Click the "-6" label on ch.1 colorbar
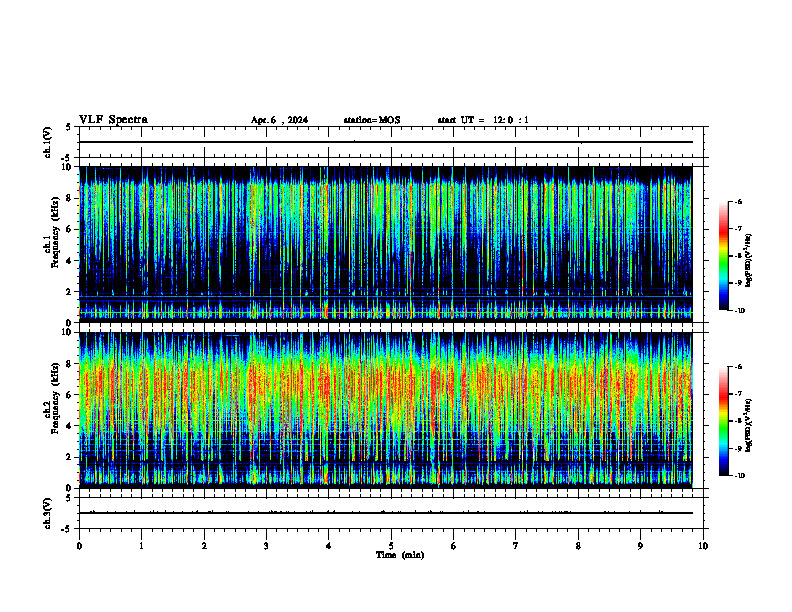792x612 pixels. click(739, 202)
